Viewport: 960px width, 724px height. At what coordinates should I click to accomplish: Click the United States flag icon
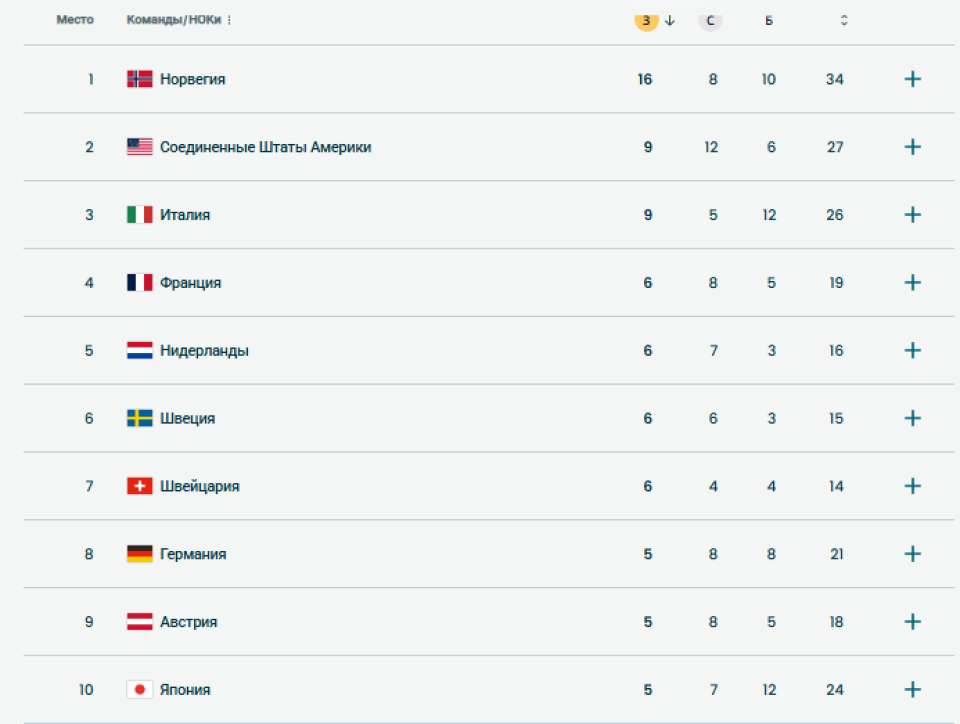(140, 146)
